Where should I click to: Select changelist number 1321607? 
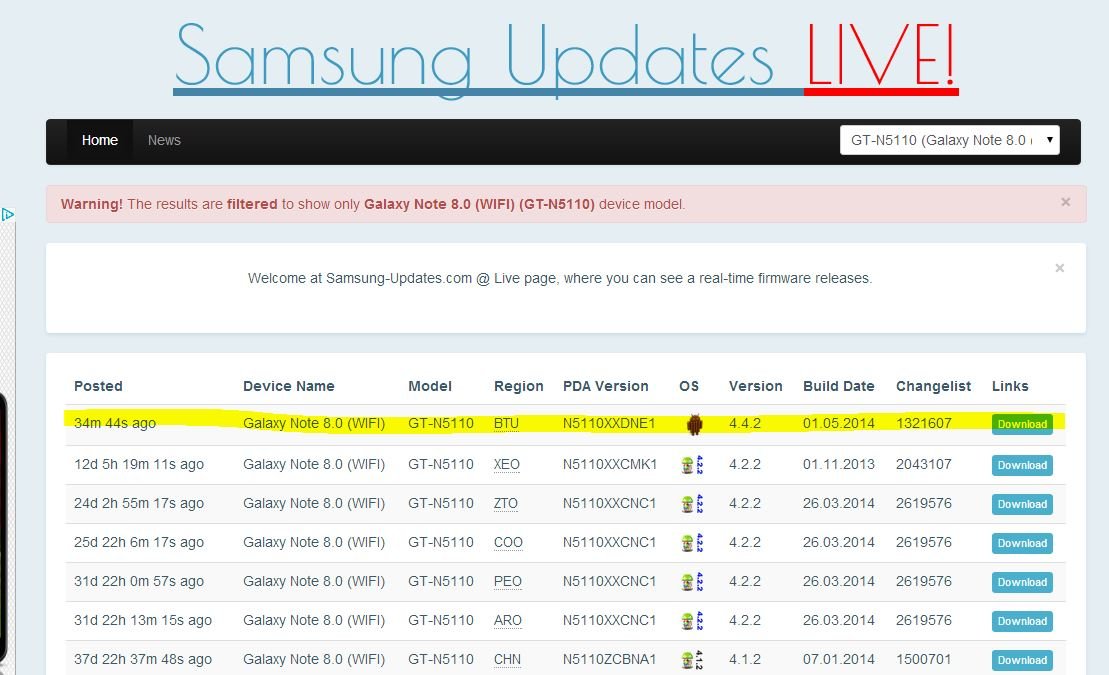tap(924, 423)
